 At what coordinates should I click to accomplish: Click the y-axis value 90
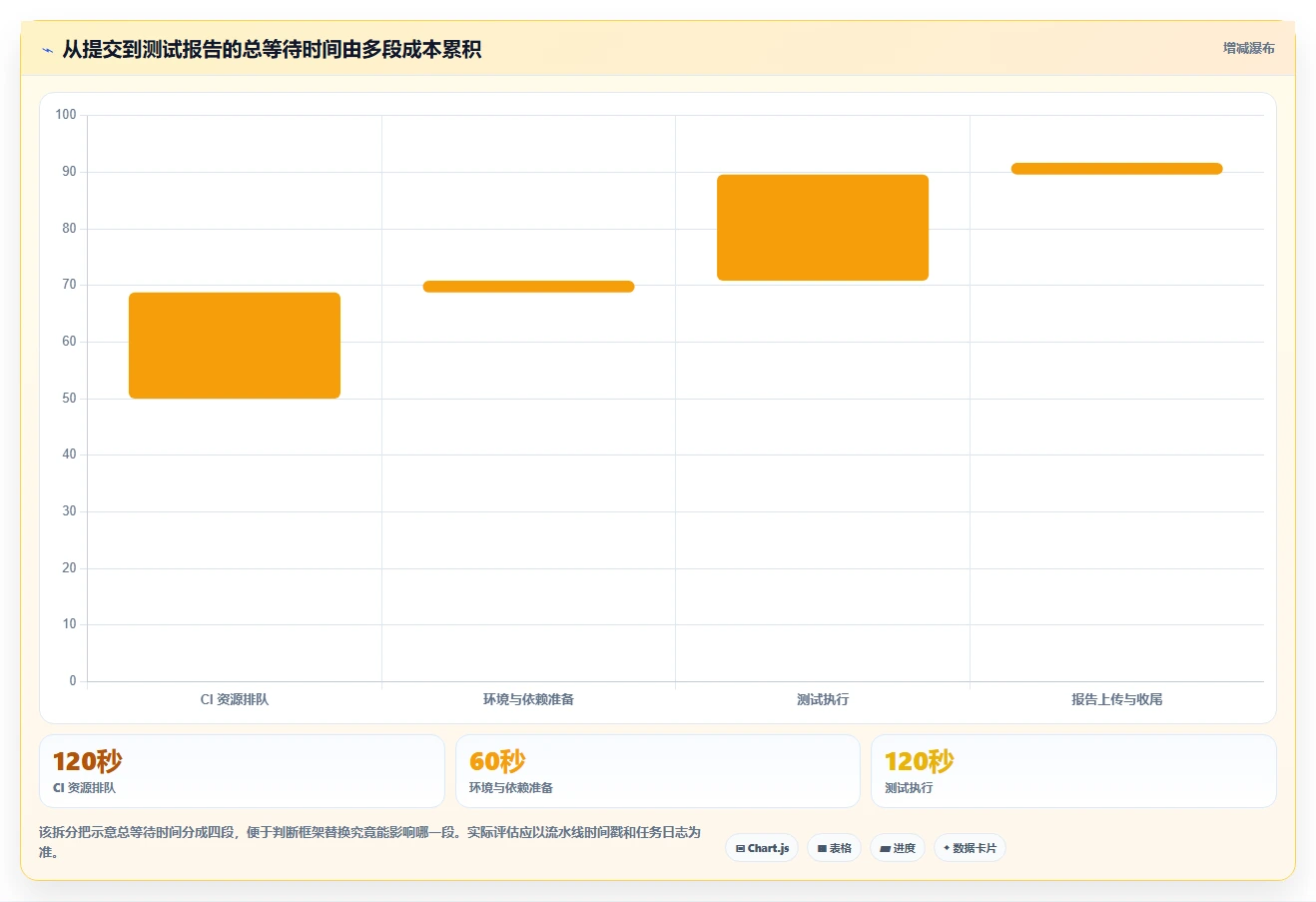pyautogui.click(x=69, y=172)
